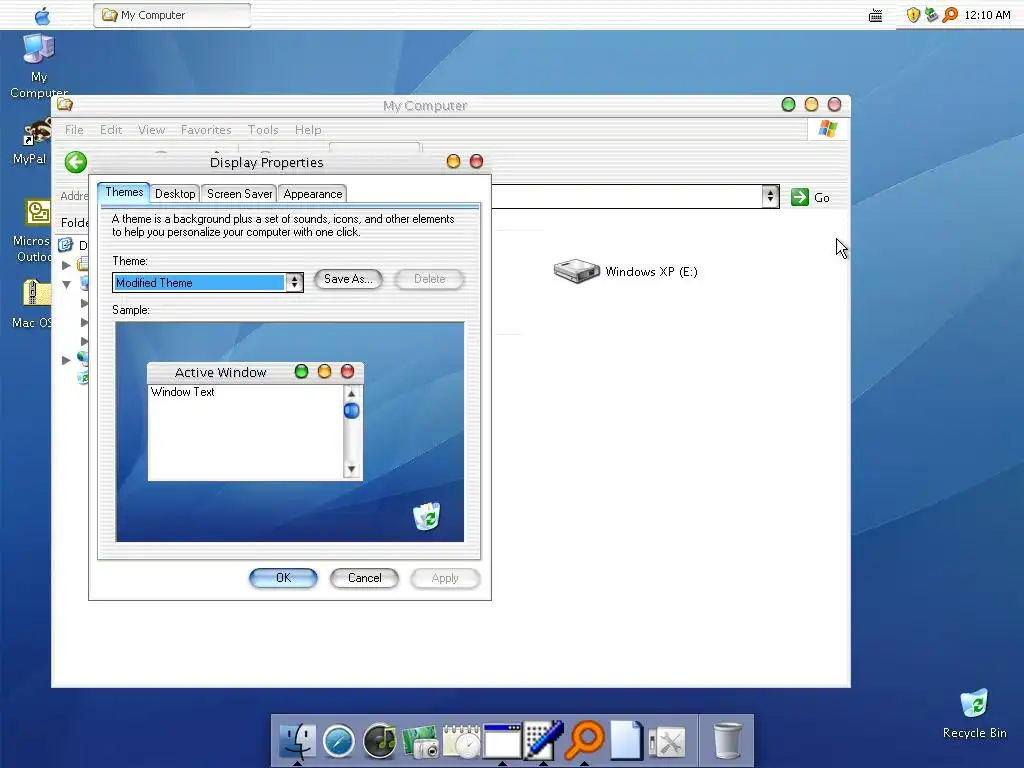Click Safely Remove Hardware tray icon

click(931, 14)
